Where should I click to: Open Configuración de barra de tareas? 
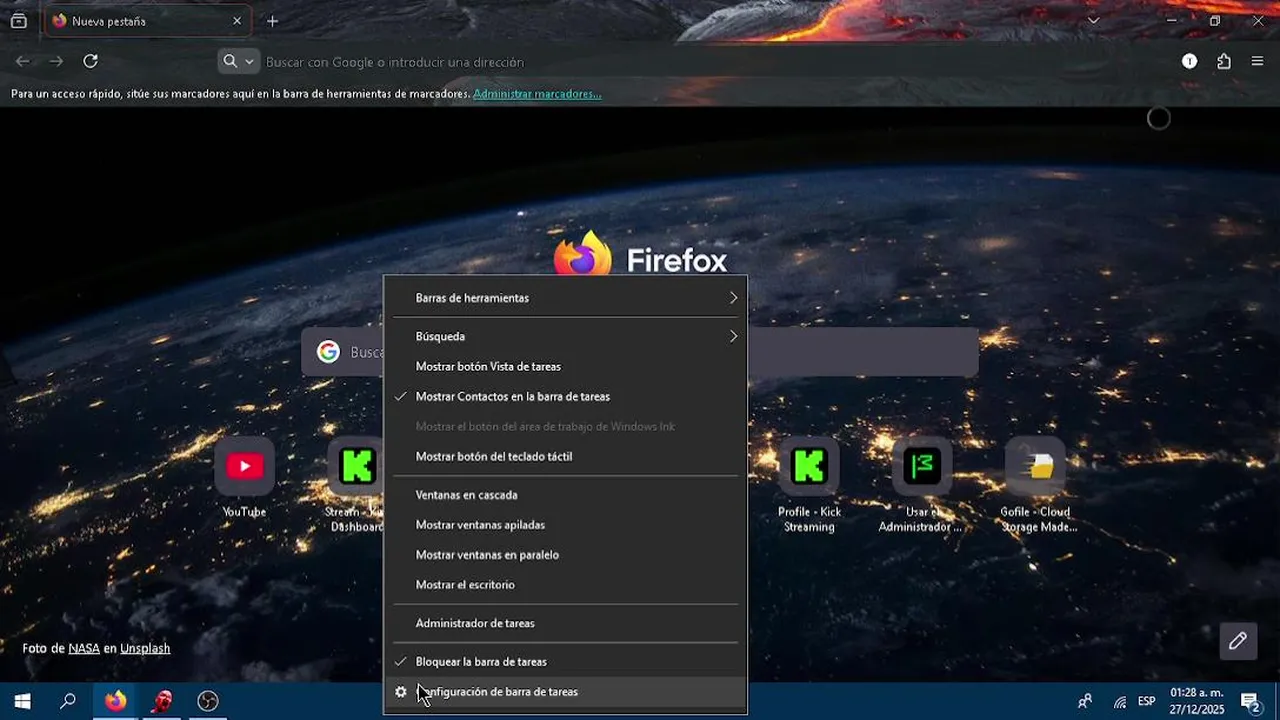click(565, 691)
